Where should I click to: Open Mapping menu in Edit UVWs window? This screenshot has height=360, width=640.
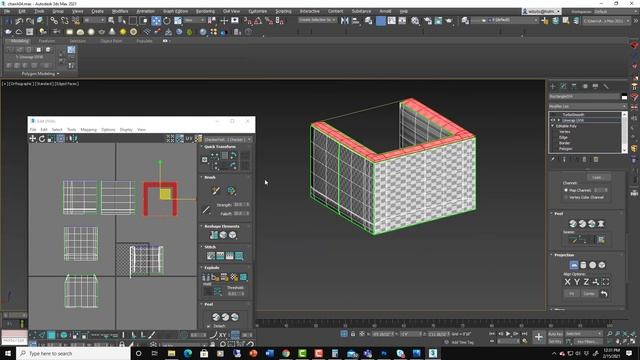(89, 129)
